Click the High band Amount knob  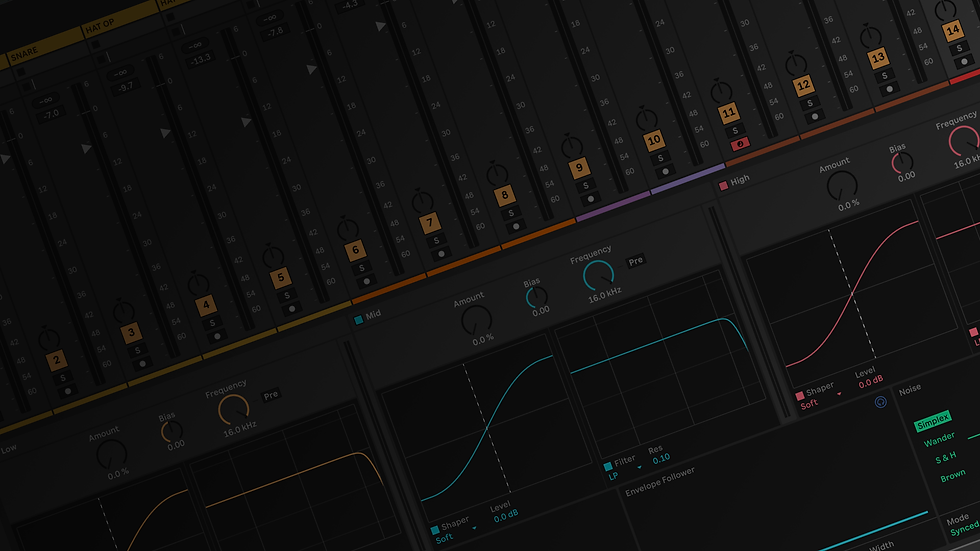tap(842, 186)
